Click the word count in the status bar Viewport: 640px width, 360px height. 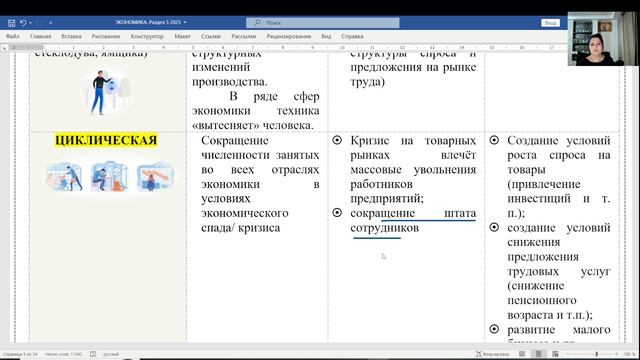tap(64, 354)
